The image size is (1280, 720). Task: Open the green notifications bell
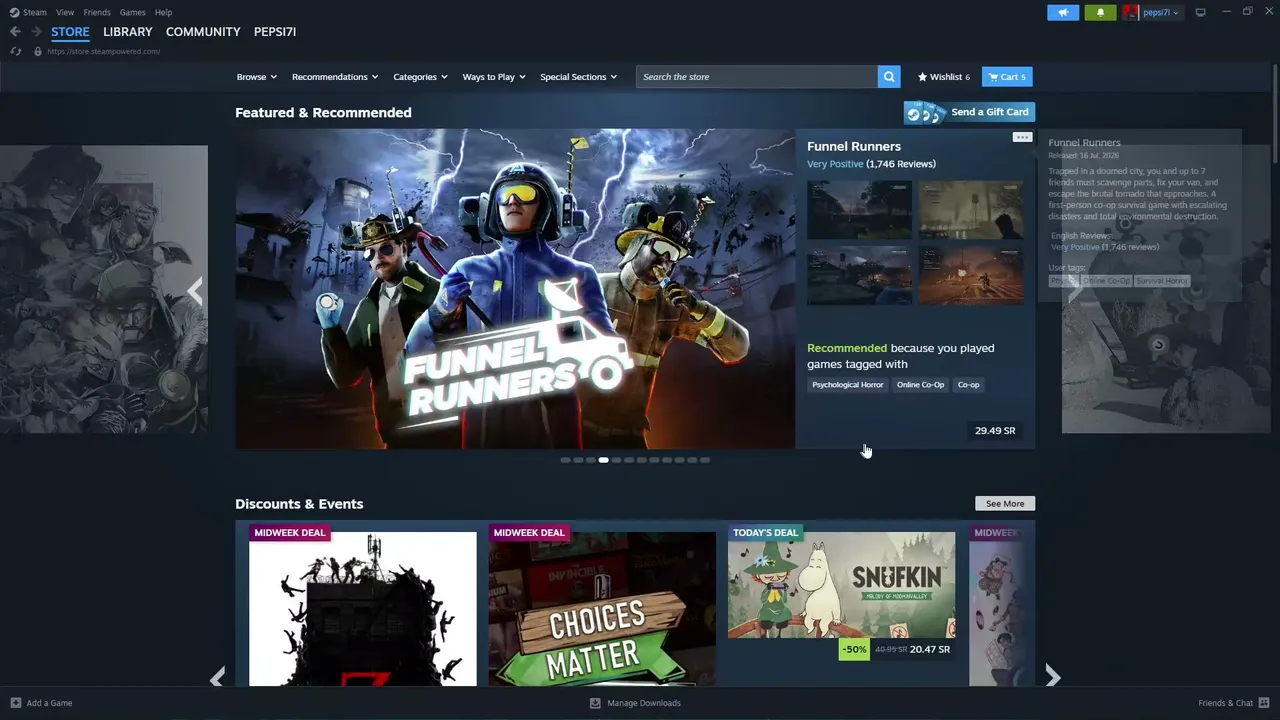(1101, 12)
